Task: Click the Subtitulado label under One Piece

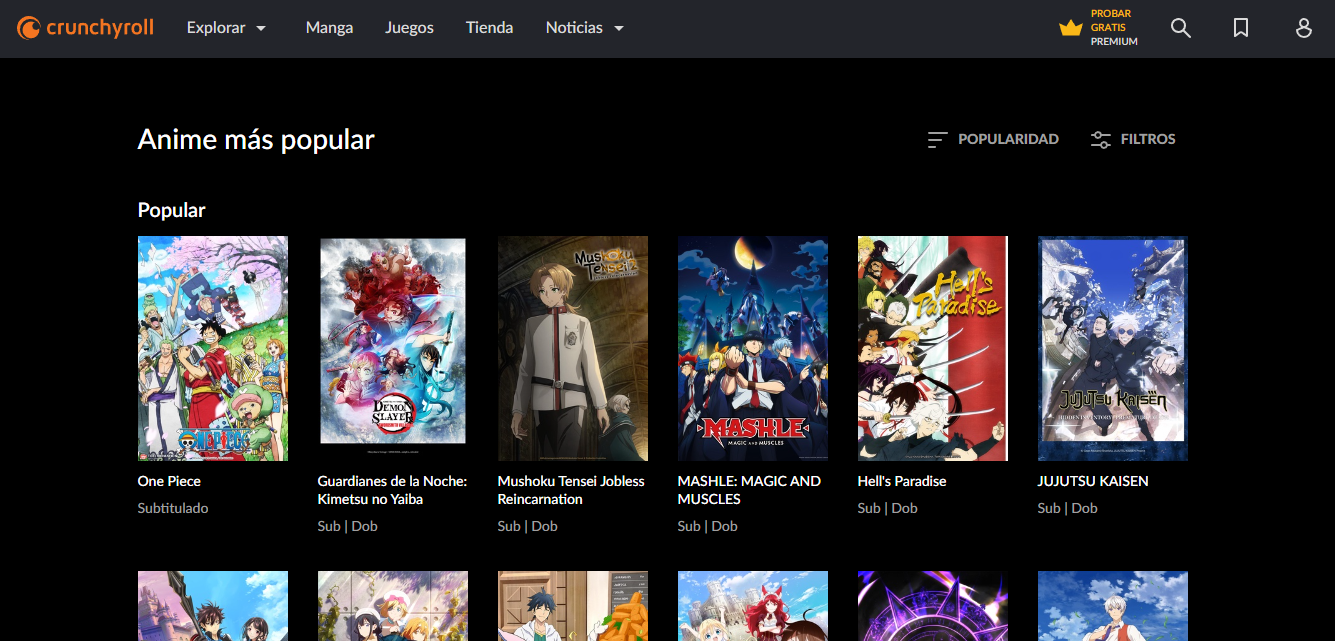Action: pyautogui.click(x=173, y=508)
